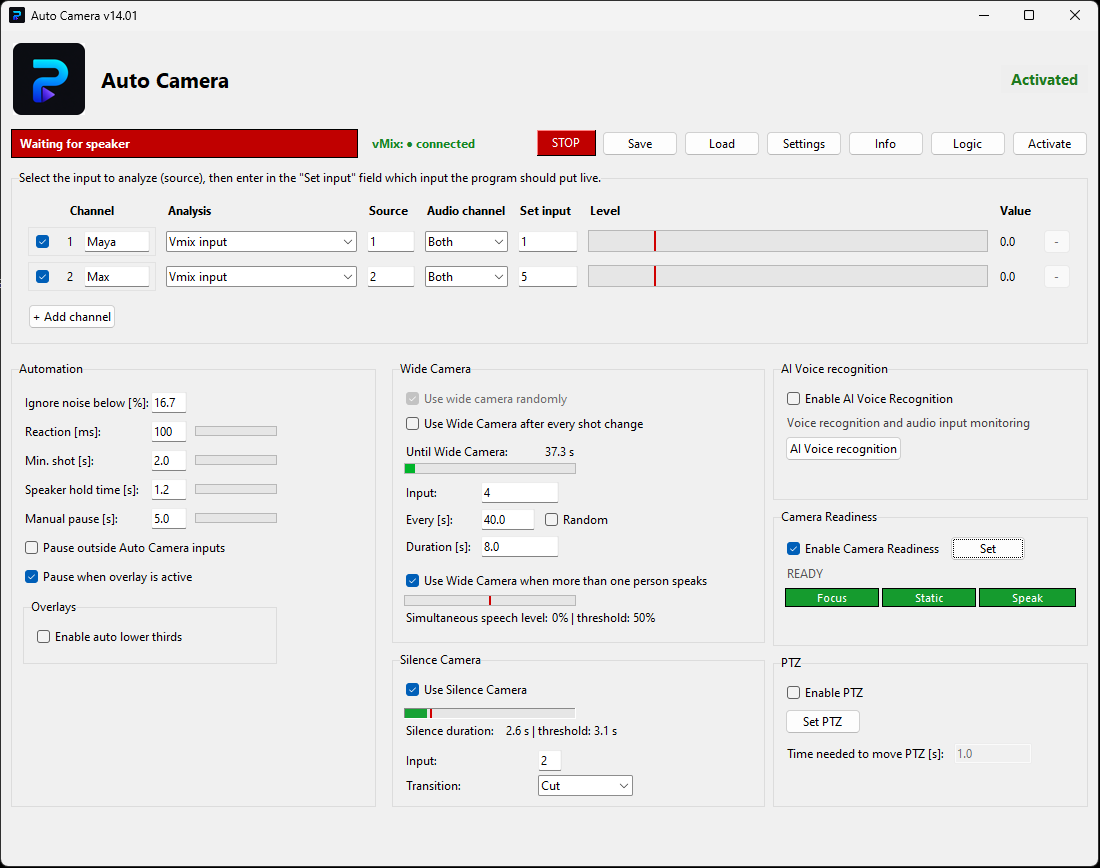This screenshot has width=1100, height=868.
Task: Click the Until Wide Camera progress bar
Action: pyautogui.click(x=490, y=469)
